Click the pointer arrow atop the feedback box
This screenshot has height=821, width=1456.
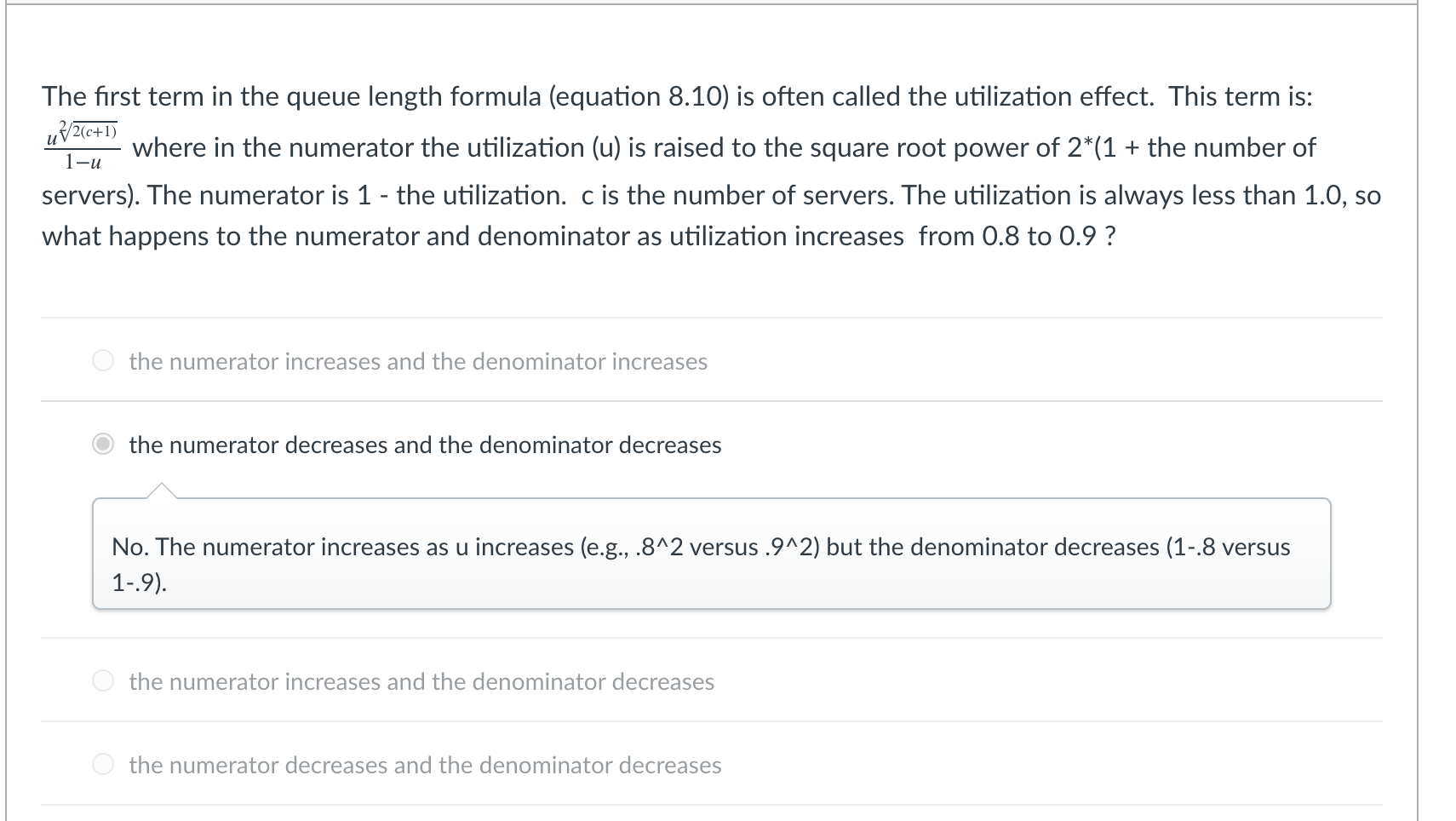click(162, 488)
